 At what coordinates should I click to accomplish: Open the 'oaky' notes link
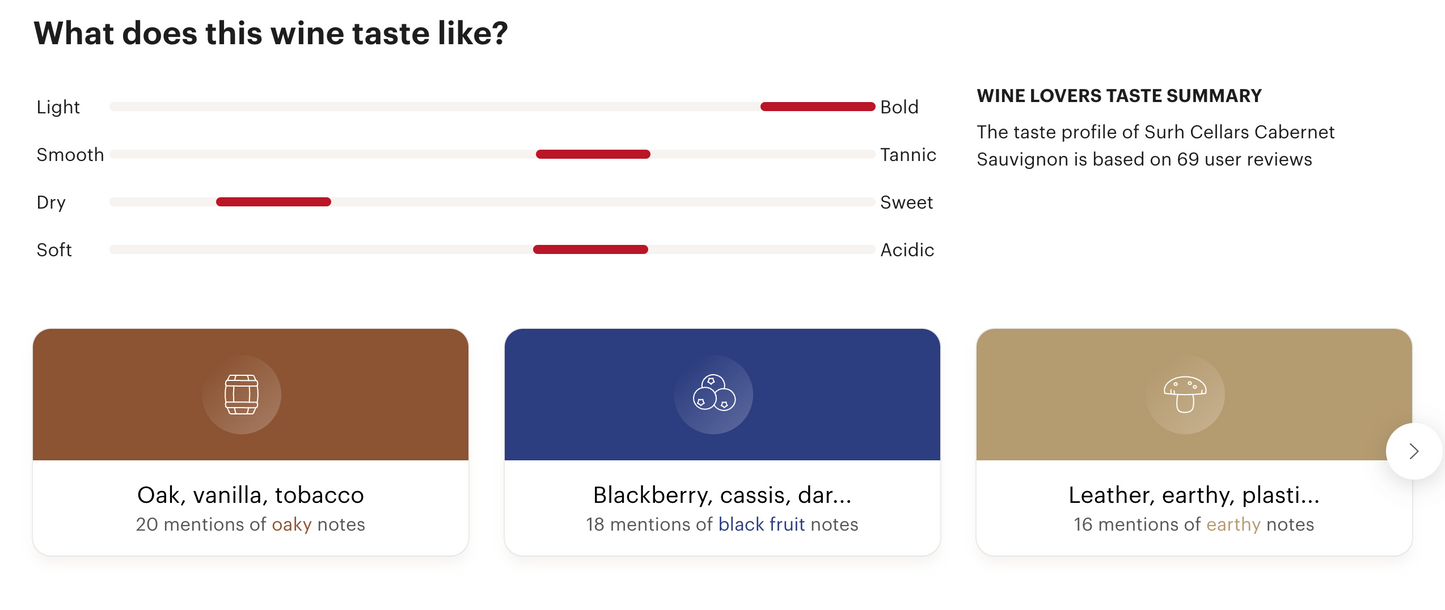click(292, 524)
